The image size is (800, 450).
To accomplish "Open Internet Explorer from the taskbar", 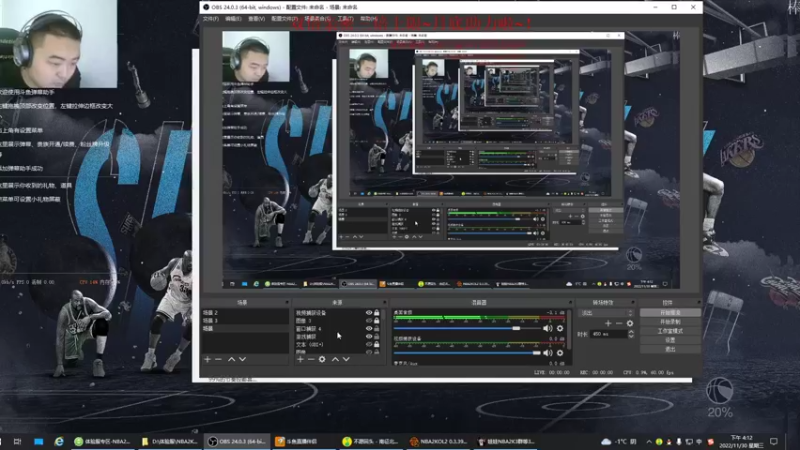I will tap(59, 441).
